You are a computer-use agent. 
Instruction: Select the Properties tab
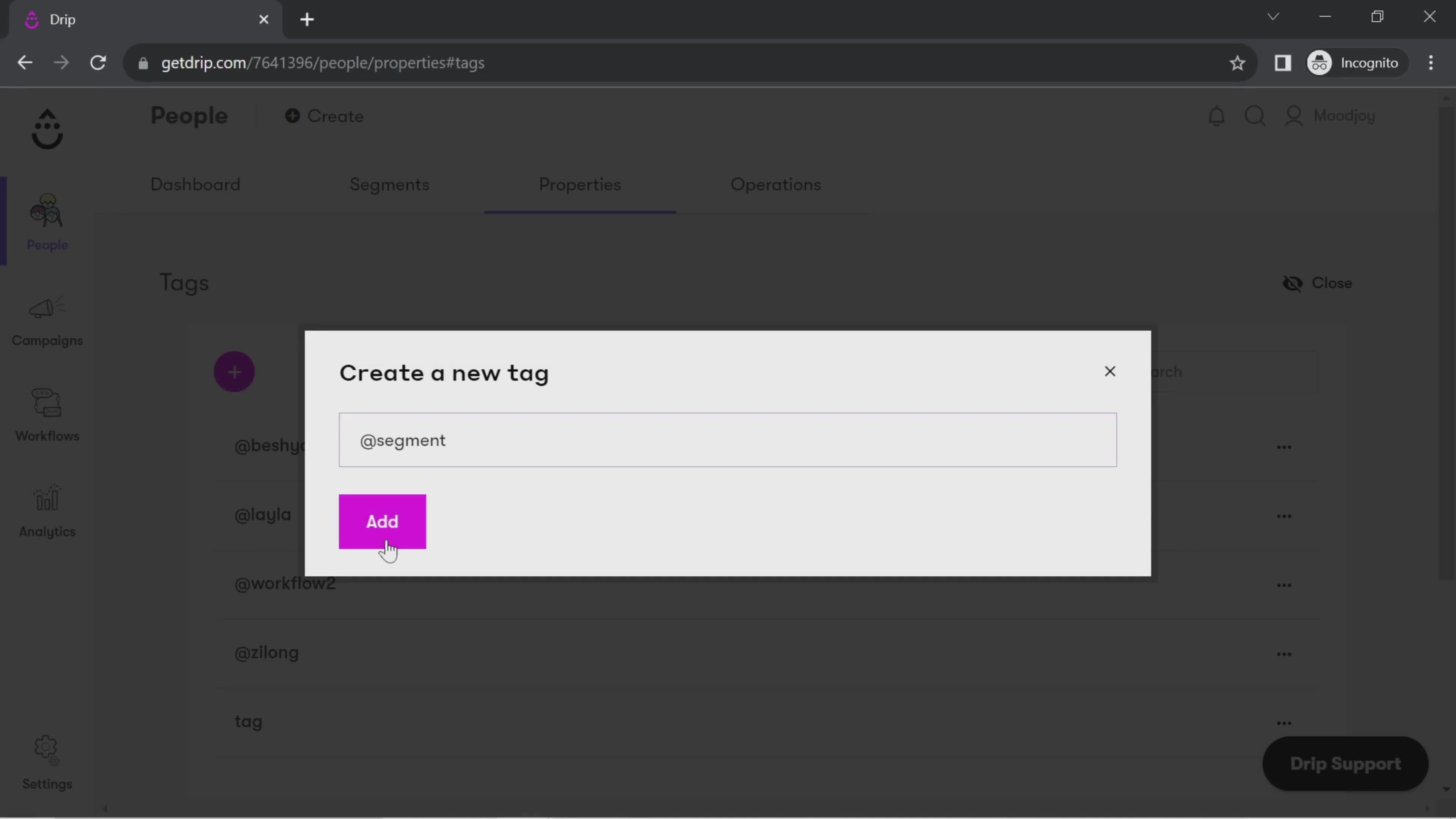tap(580, 184)
